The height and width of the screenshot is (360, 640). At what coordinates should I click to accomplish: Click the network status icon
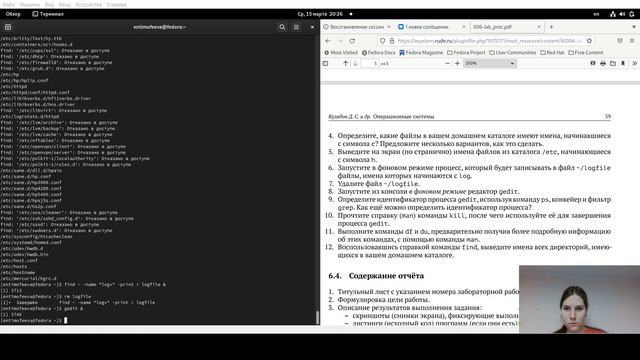coord(613,14)
